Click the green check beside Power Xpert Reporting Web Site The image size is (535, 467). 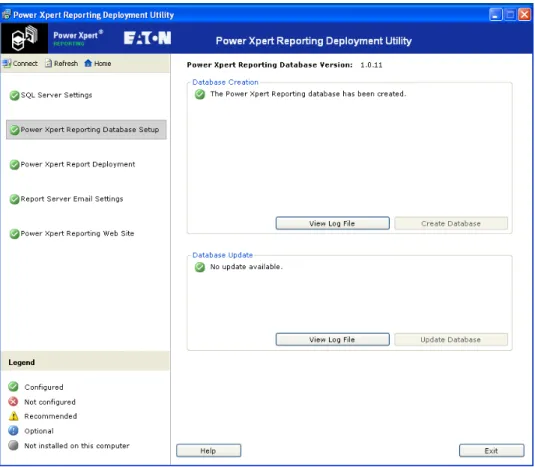click(14, 234)
